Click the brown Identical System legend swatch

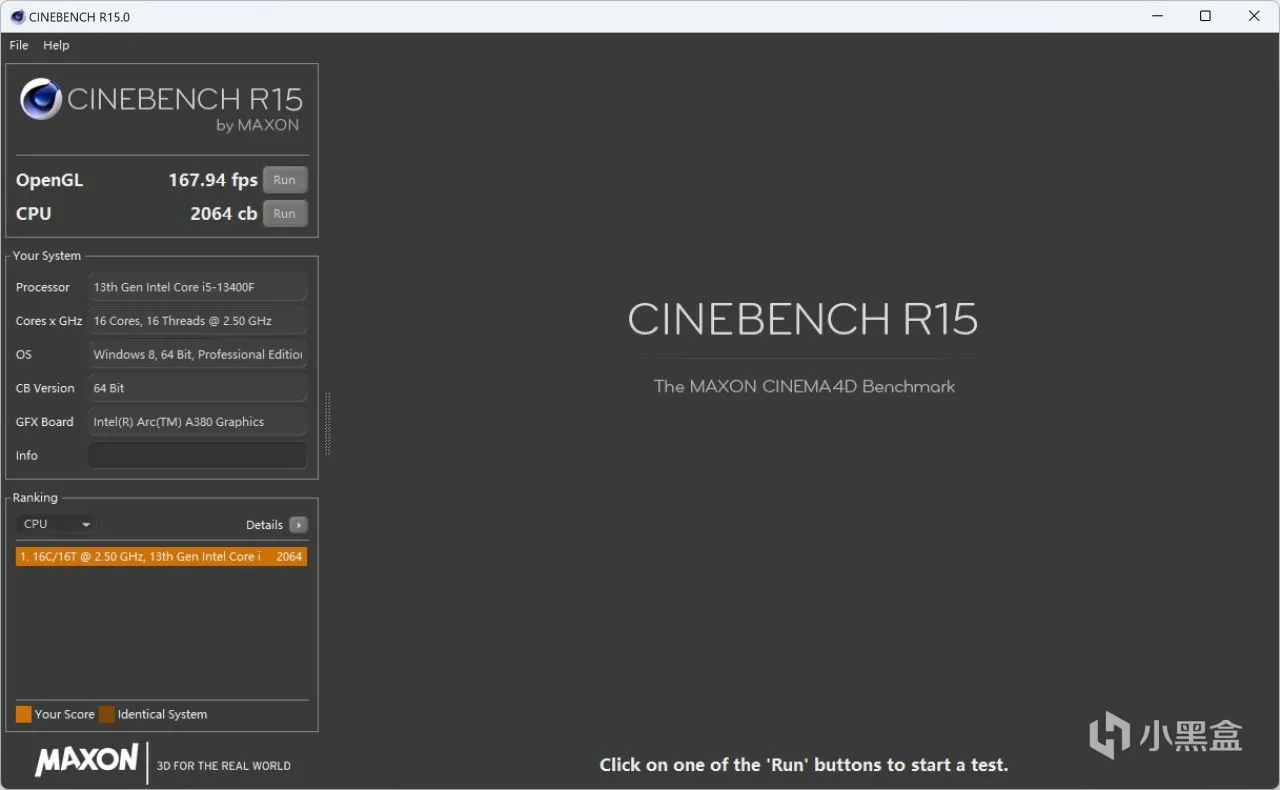(x=106, y=714)
